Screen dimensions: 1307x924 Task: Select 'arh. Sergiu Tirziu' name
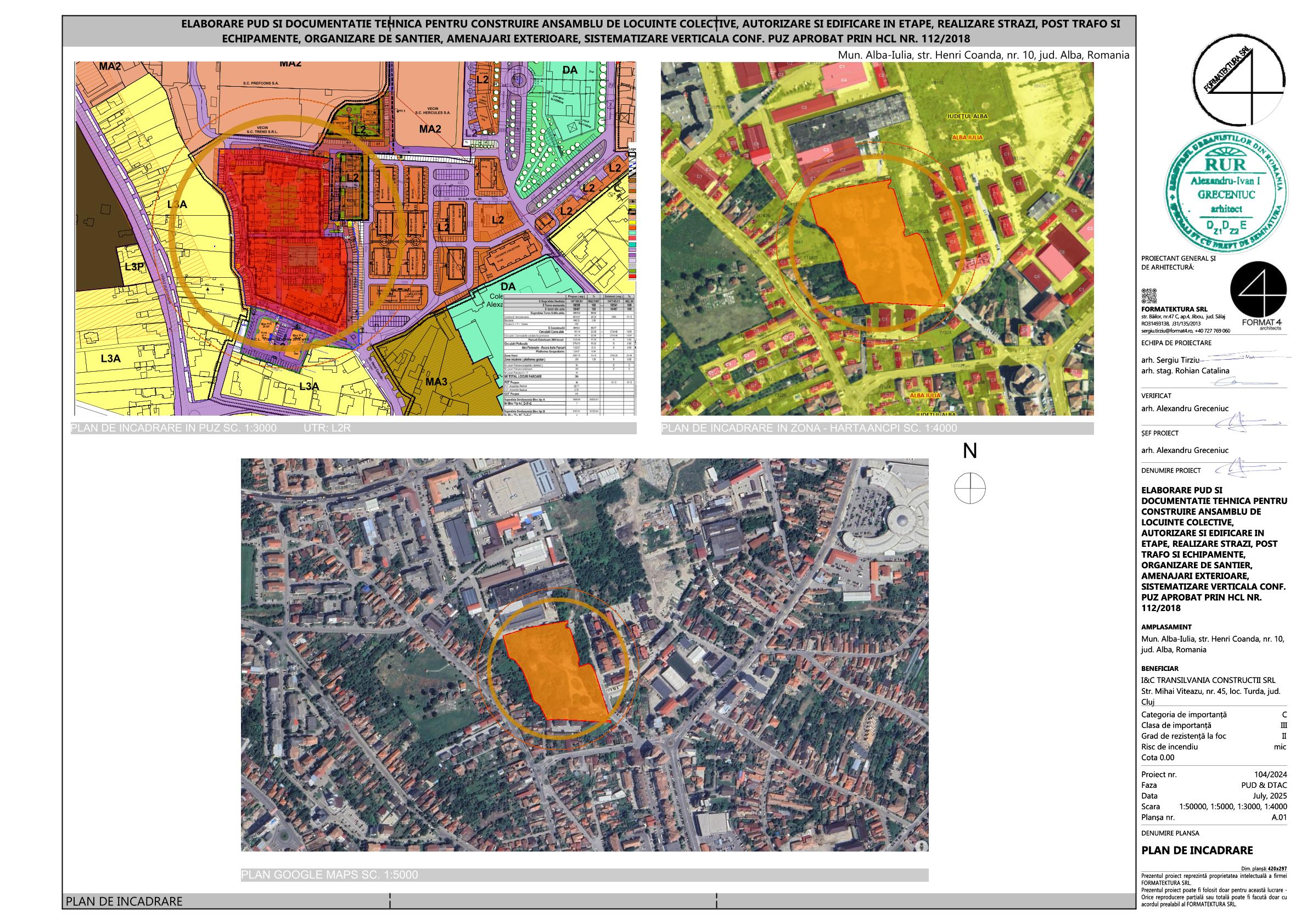(1170, 360)
